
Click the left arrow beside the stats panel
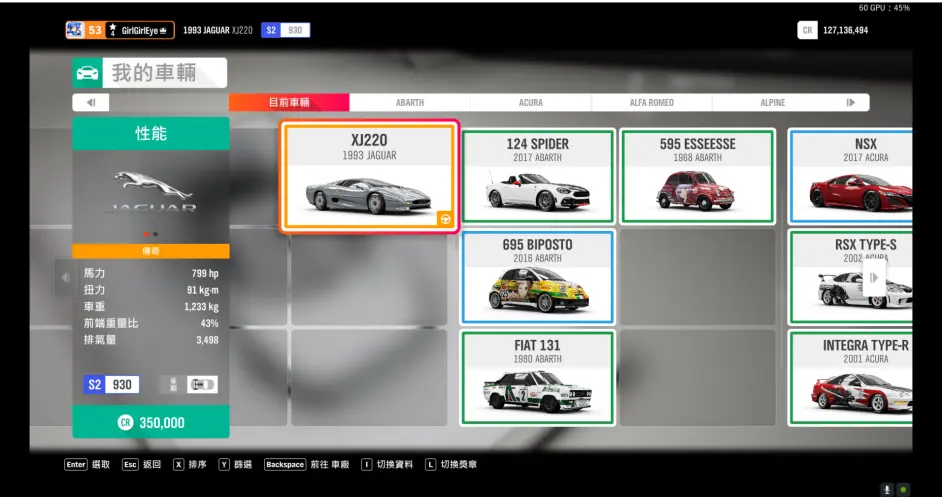coord(65,278)
